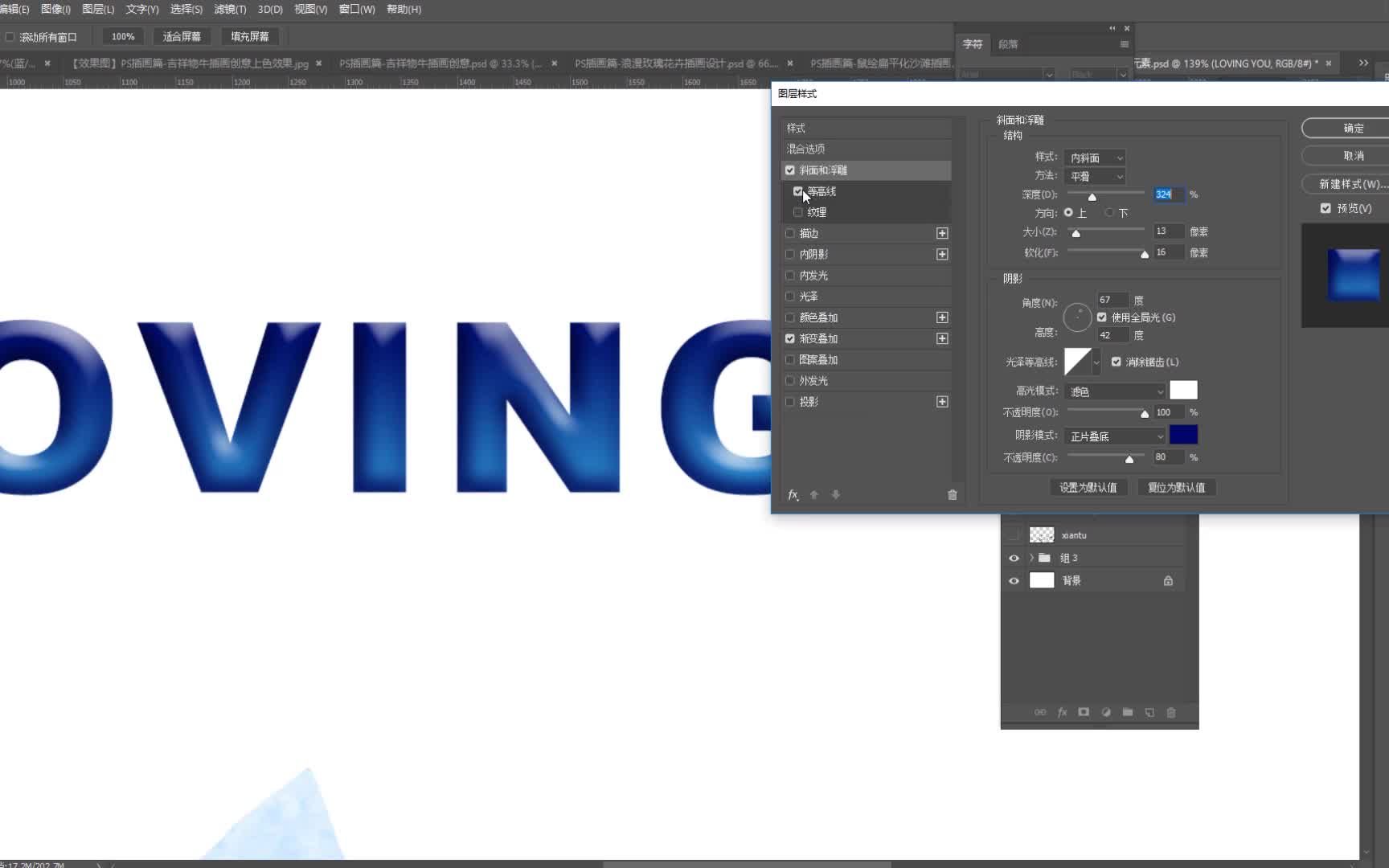Open the 高光模式 dropdown showing 滤色
This screenshot has height=868, width=1389.
(1115, 391)
